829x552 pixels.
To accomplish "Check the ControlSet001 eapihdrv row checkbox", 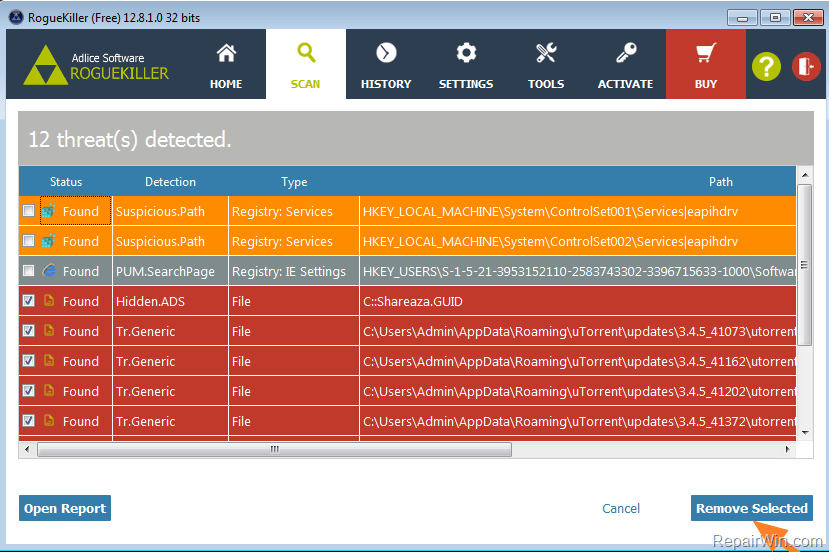I will click(x=29, y=211).
